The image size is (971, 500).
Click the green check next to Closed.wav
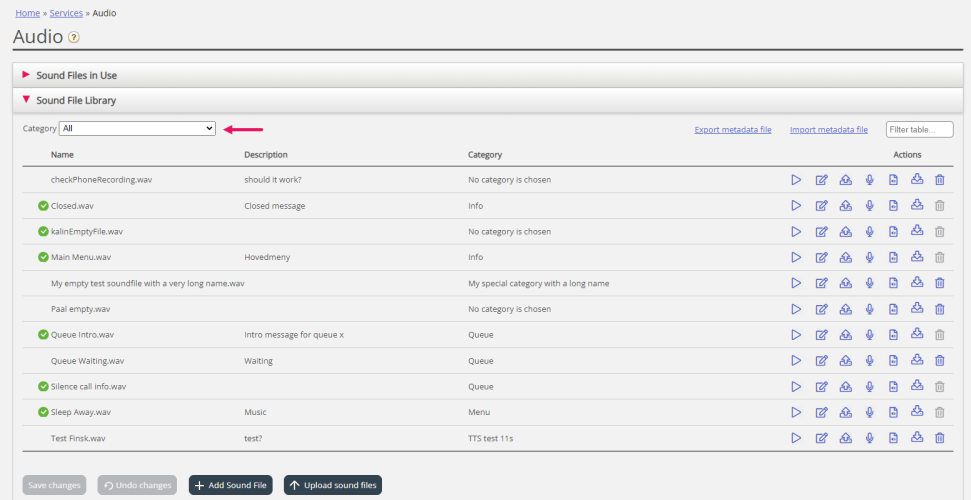[43, 206]
